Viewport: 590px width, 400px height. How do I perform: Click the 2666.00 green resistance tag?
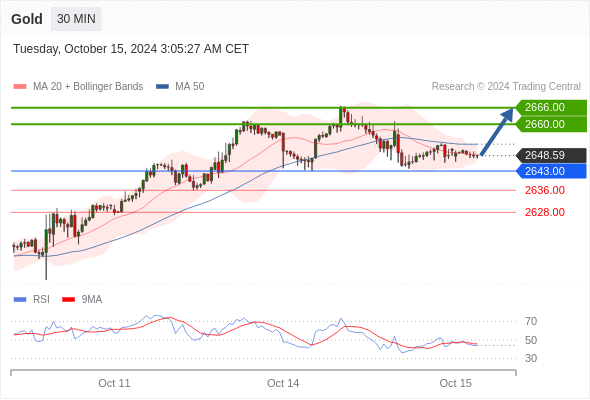[551, 107]
